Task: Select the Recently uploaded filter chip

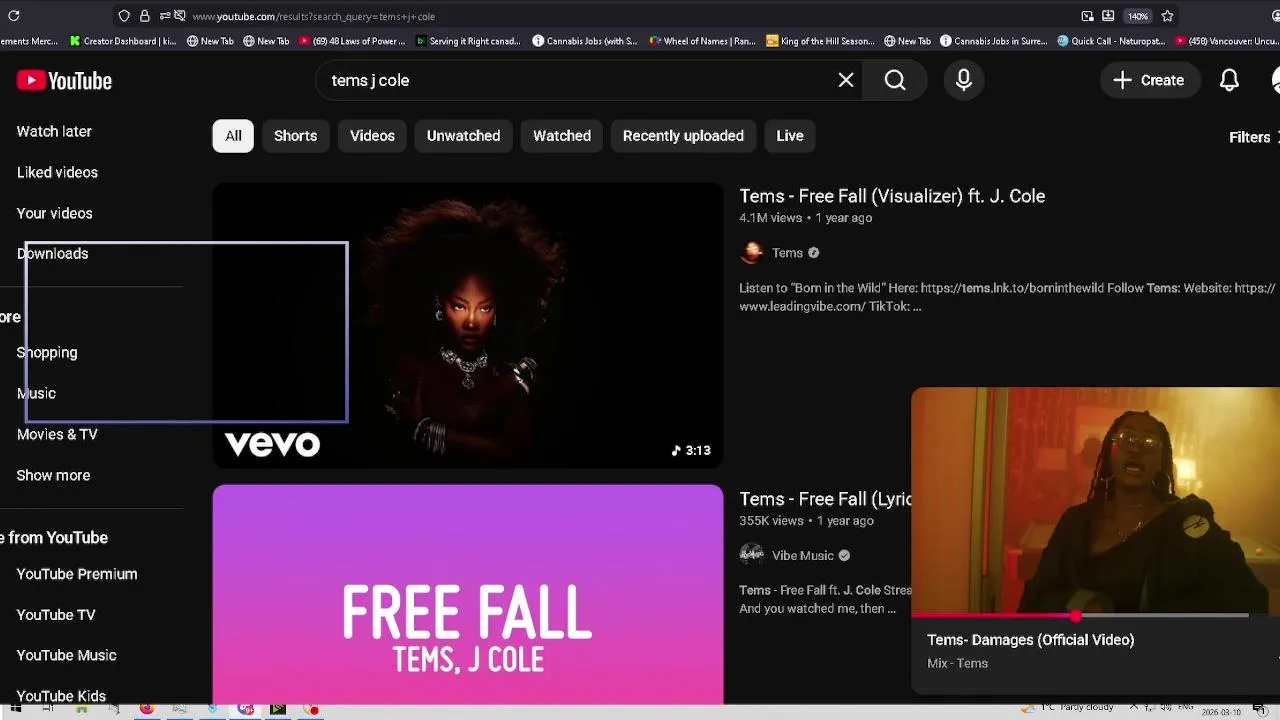Action: [683, 136]
